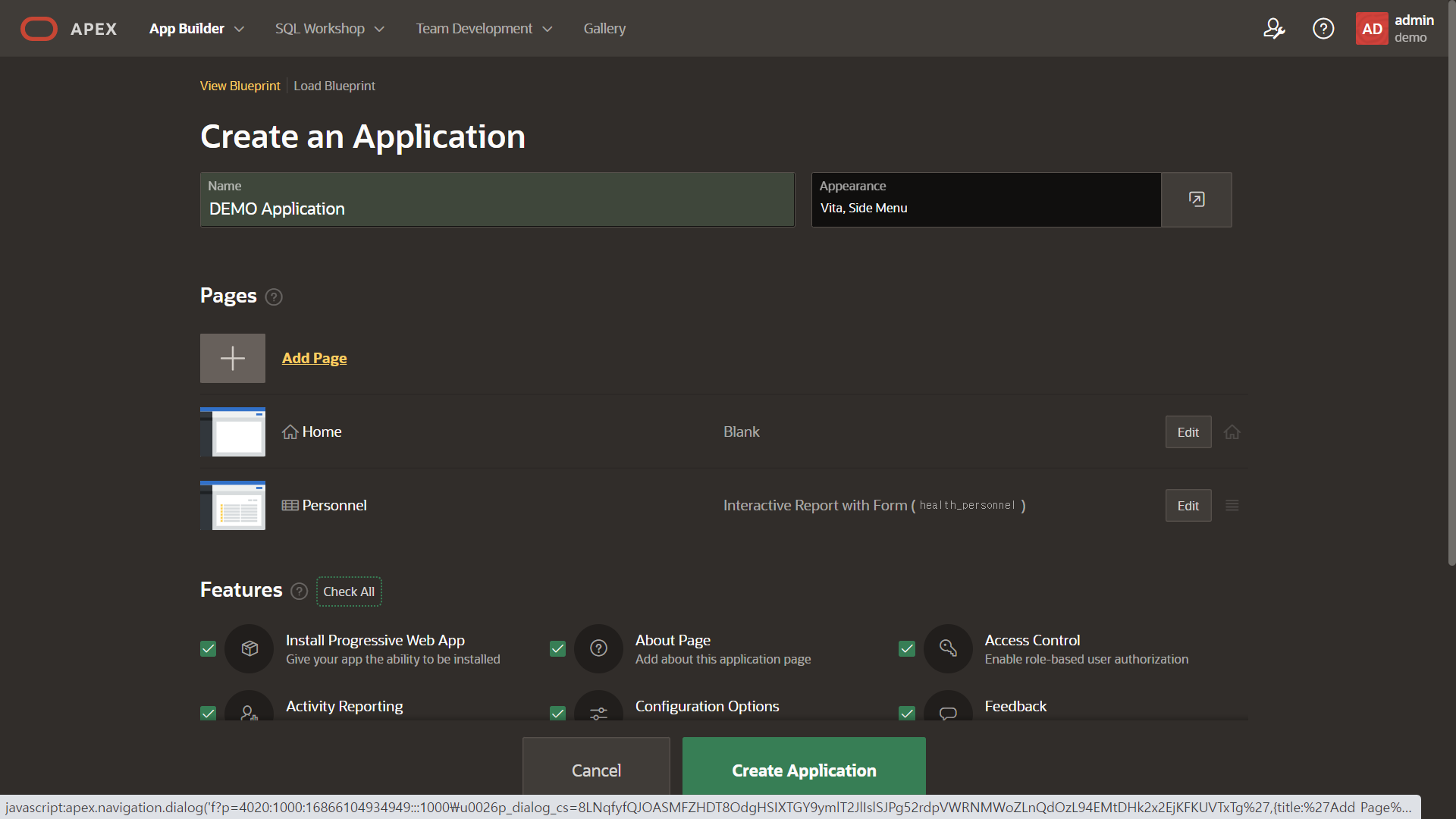Click the house icon before Home label
Image resolution: width=1456 pixels, height=819 pixels.
[290, 432]
